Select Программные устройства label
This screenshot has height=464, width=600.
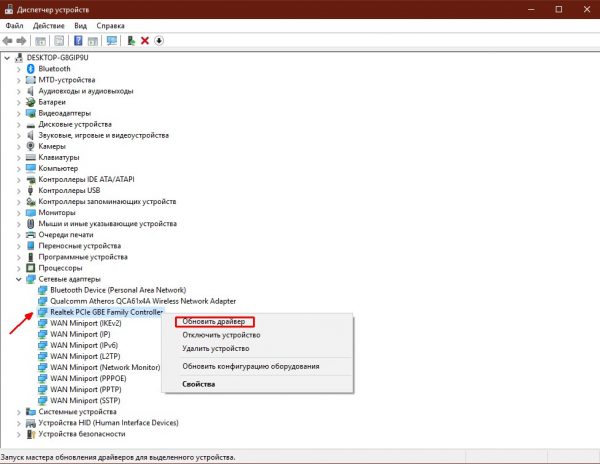83,257
